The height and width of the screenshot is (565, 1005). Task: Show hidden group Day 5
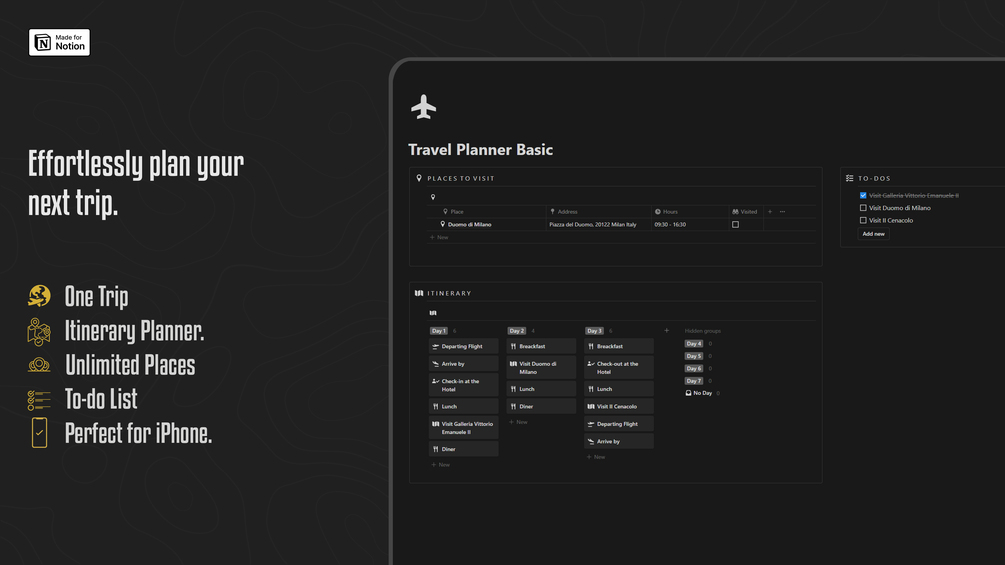(x=694, y=356)
